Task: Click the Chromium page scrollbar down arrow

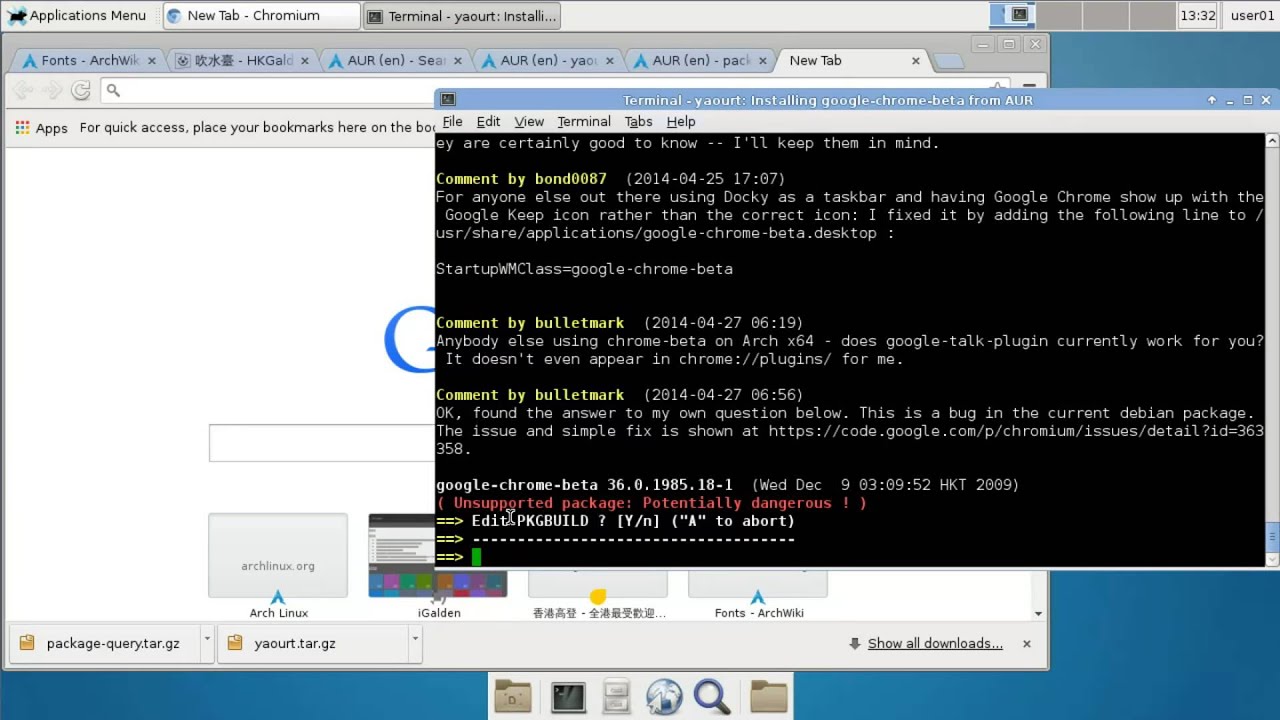Action: click(1038, 614)
